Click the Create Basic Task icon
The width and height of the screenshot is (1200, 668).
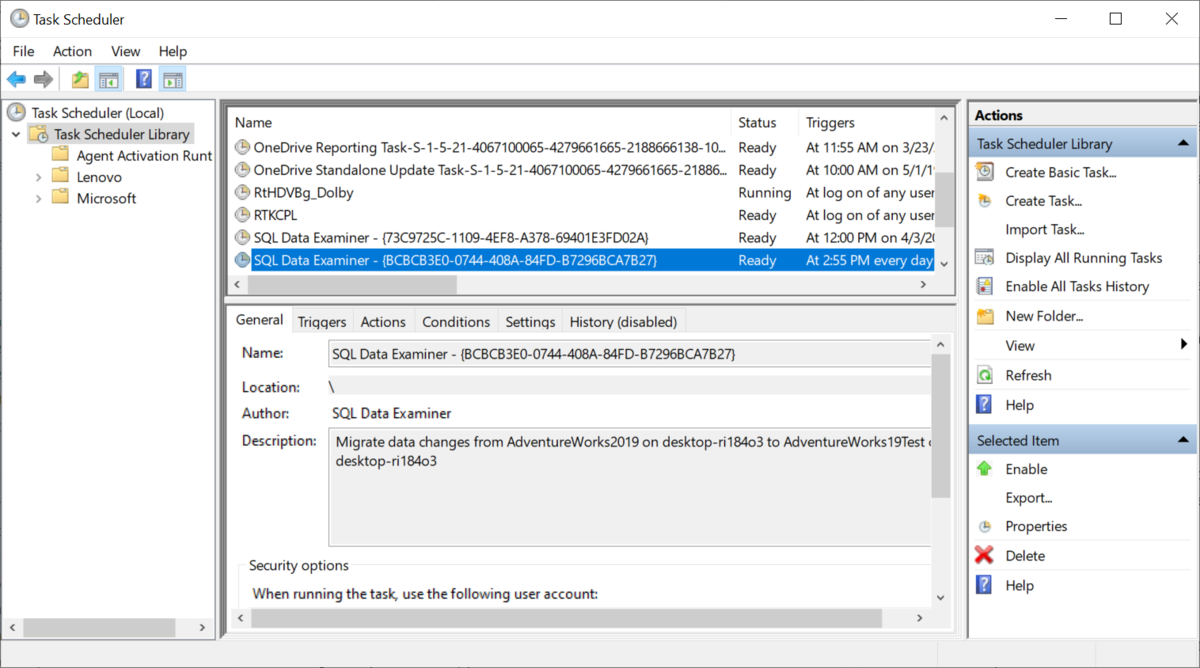(x=985, y=172)
